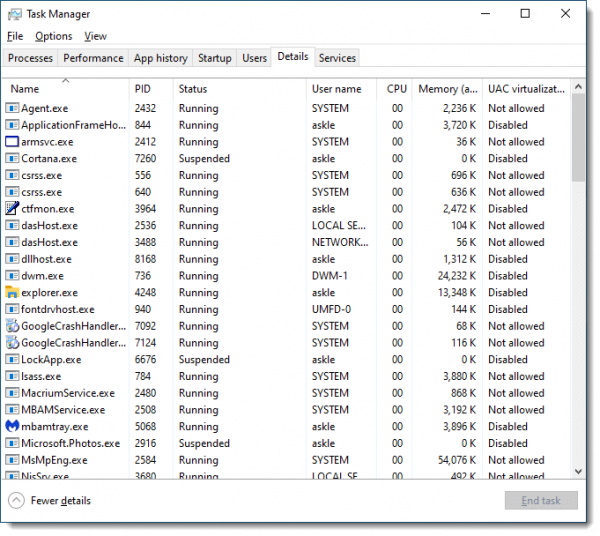Sort by UAC virtualization column header
600x536 pixels.
click(527, 89)
